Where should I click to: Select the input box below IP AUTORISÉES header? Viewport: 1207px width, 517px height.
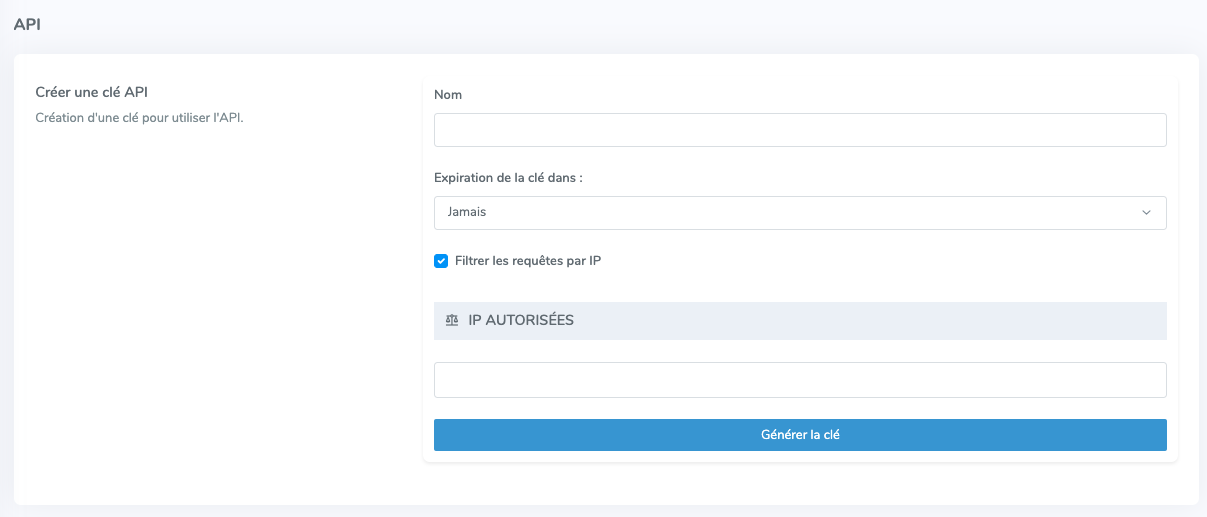point(800,380)
